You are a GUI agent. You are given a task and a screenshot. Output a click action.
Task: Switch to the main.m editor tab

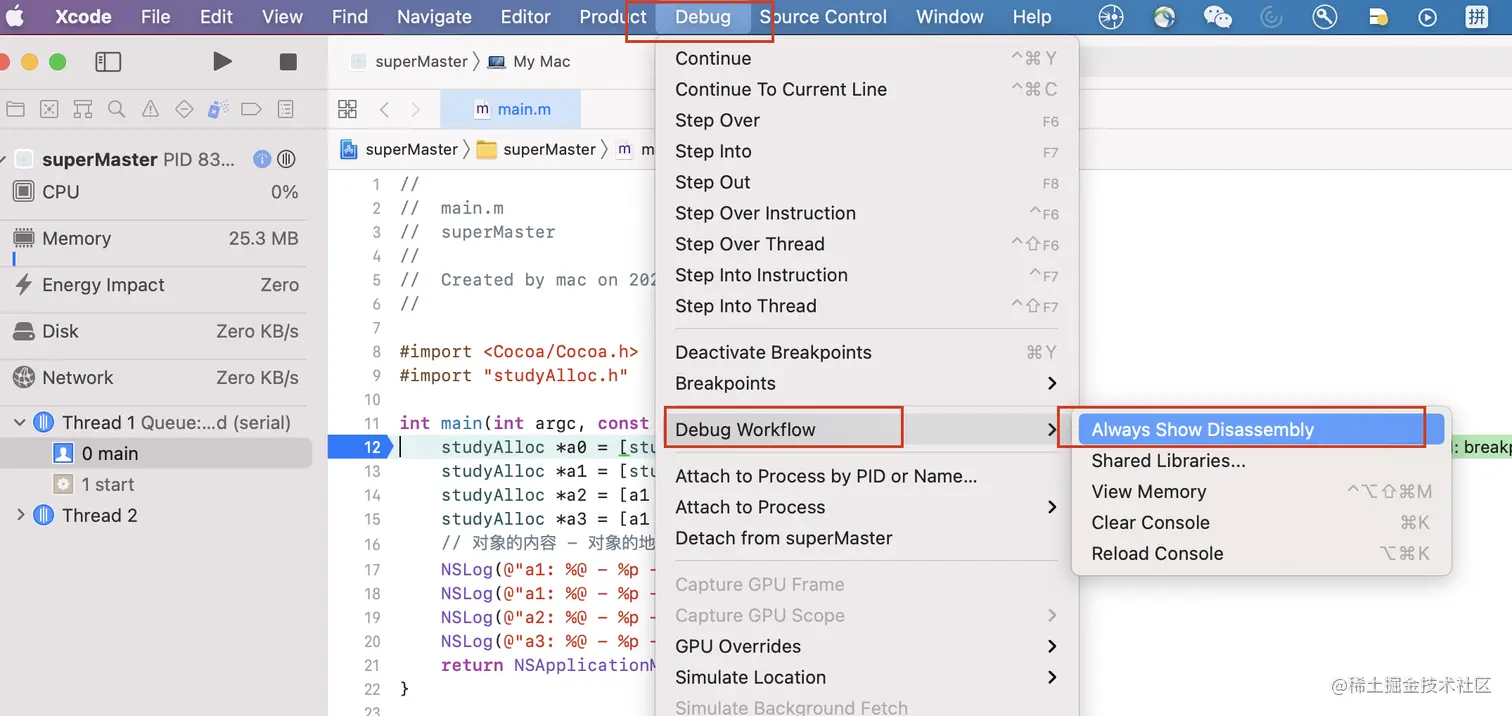(511, 109)
